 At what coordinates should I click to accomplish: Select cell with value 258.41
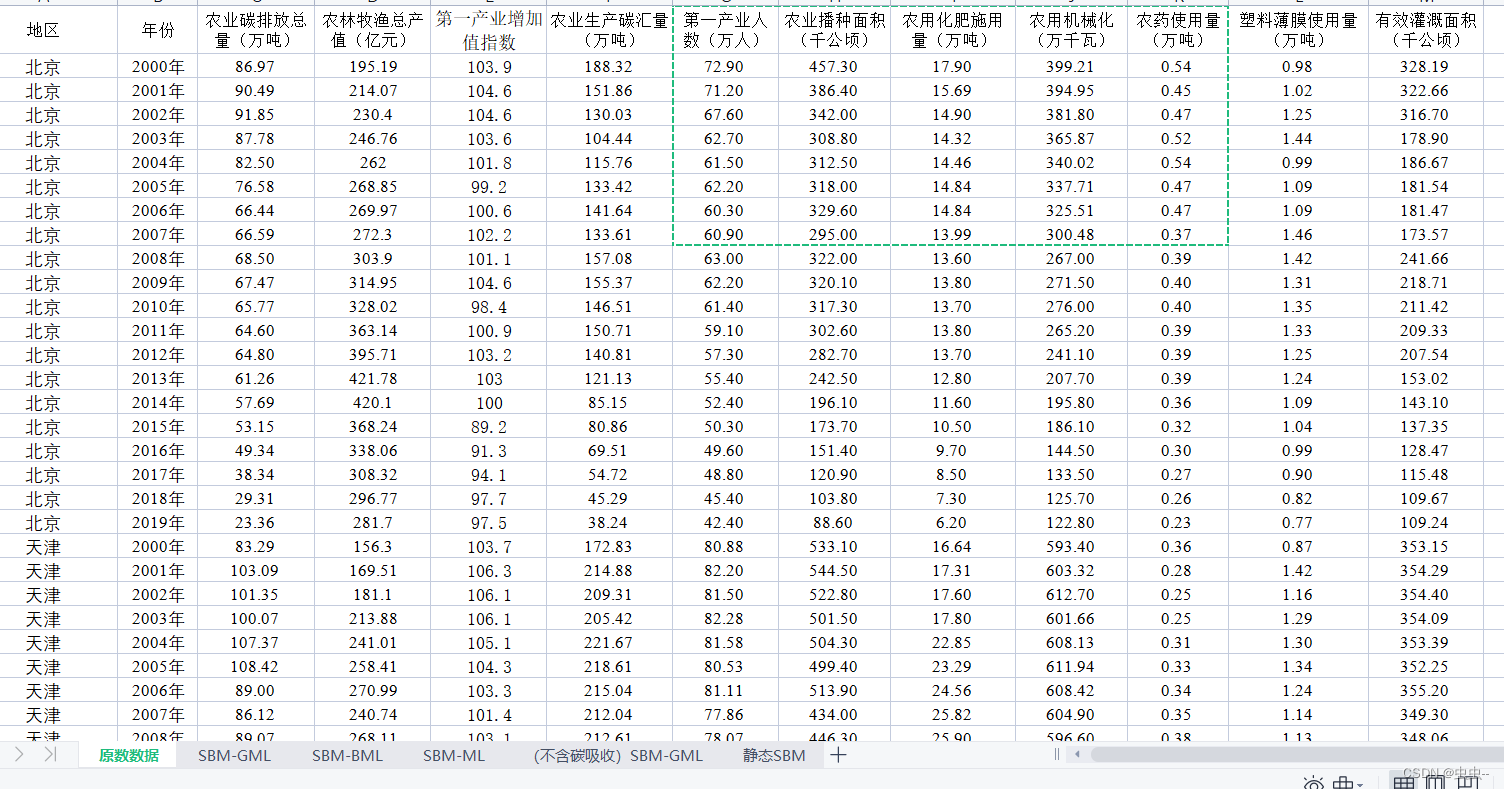(373, 667)
